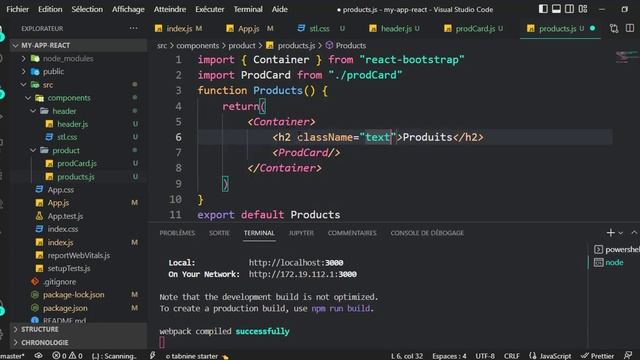Open the Exécuter menu

209,9
